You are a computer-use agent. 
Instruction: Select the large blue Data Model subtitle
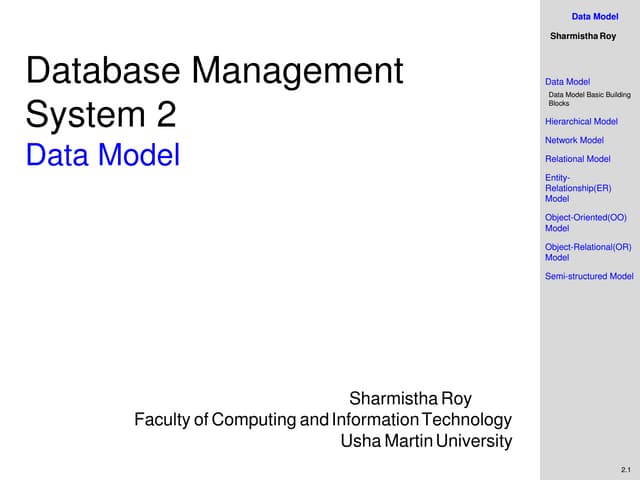(103, 156)
